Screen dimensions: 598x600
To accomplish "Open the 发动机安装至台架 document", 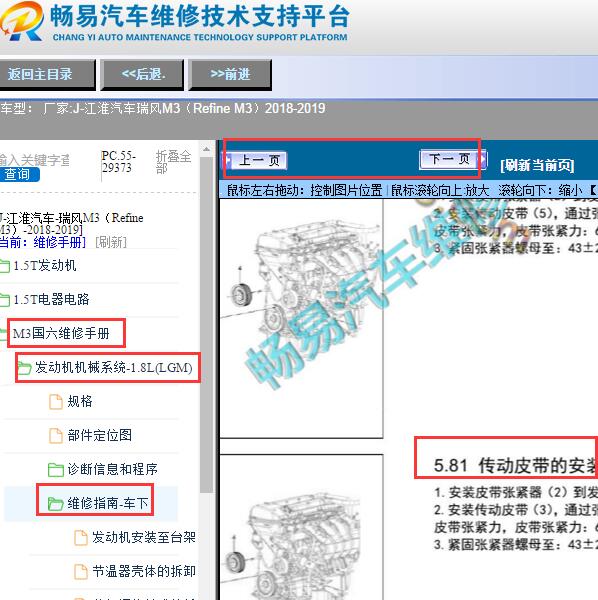I will 144,537.
